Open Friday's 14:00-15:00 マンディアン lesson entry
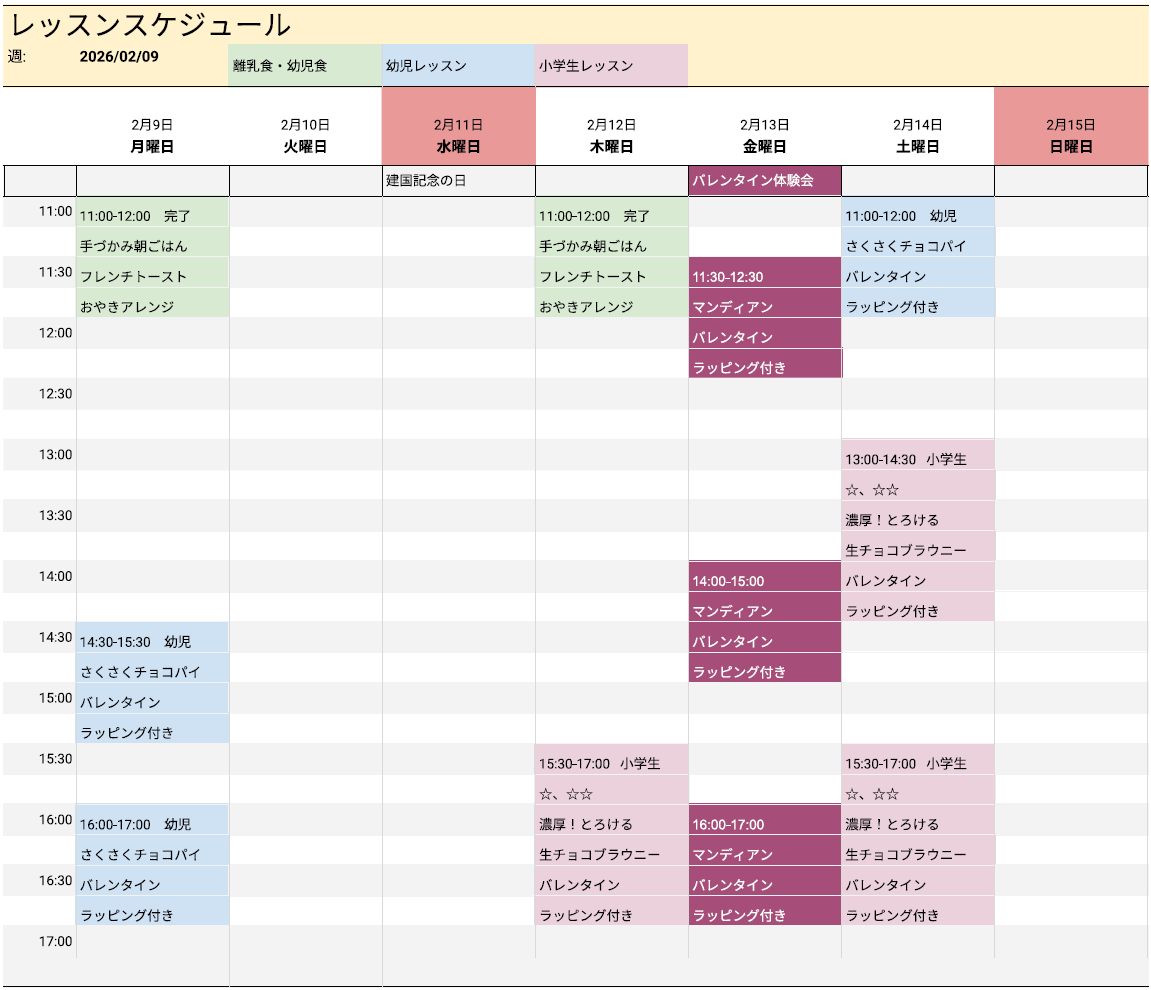The height and width of the screenshot is (990, 1151). 764,581
